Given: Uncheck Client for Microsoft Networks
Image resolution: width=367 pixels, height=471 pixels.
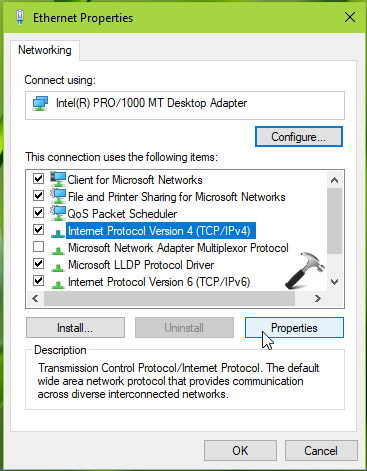Looking at the screenshot, I should [x=38, y=179].
